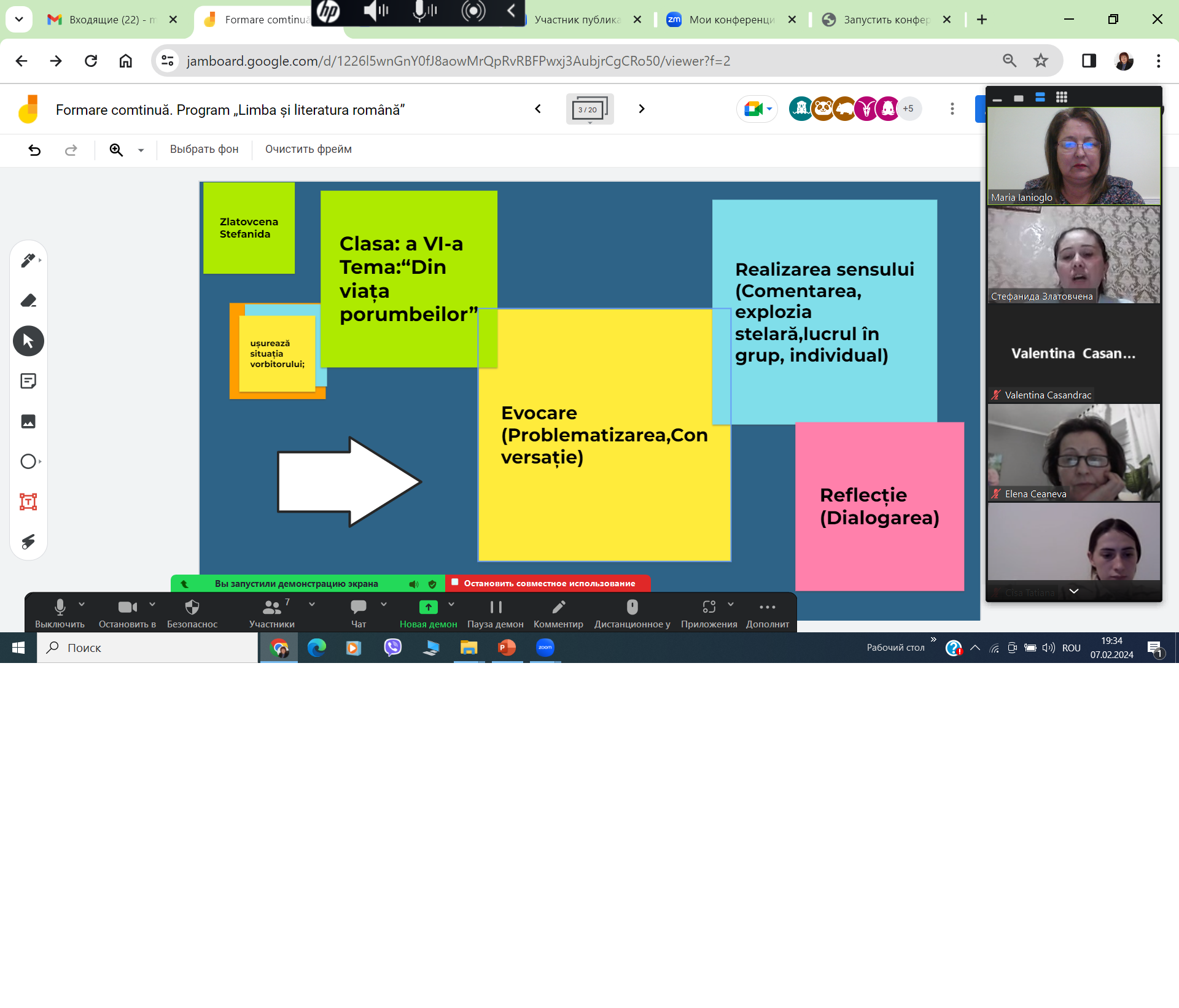Click Очистить фрейм button
Viewport: 1179px width, 1008px height.
pos(308,149)
